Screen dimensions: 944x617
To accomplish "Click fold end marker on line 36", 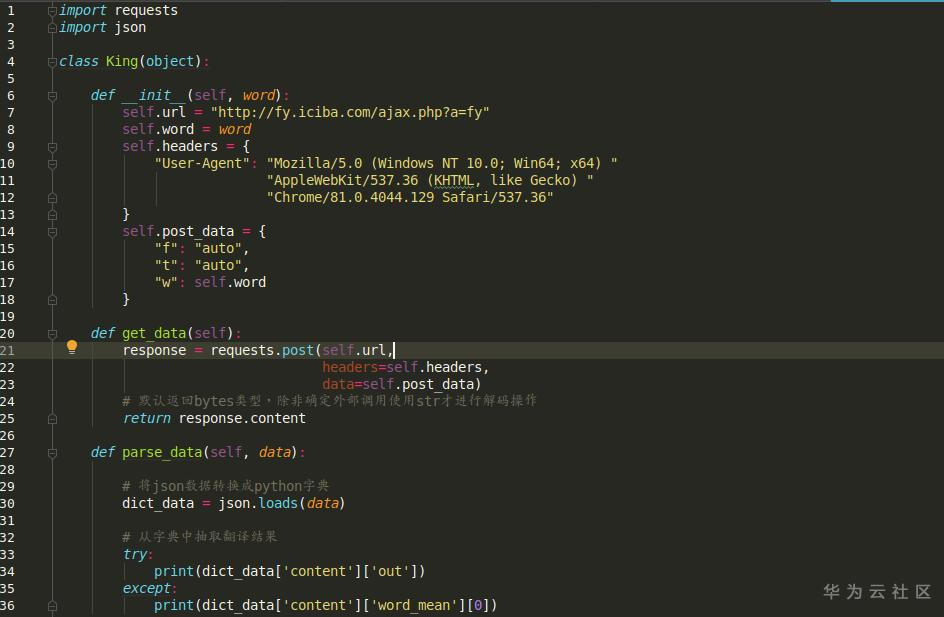I will pos(52,606).
